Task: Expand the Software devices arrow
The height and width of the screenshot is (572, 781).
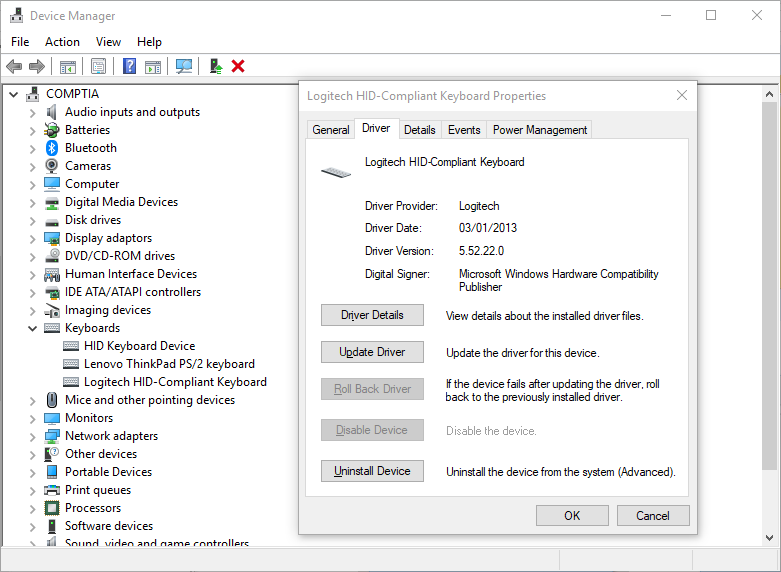Action: pos(33,526)
